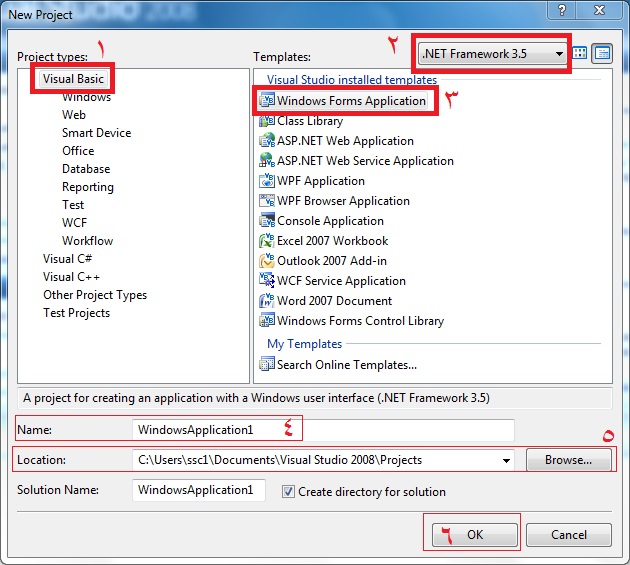The image size is (630, 565).
Task: Switch templates to large icons view
Action: click(579, 53)
